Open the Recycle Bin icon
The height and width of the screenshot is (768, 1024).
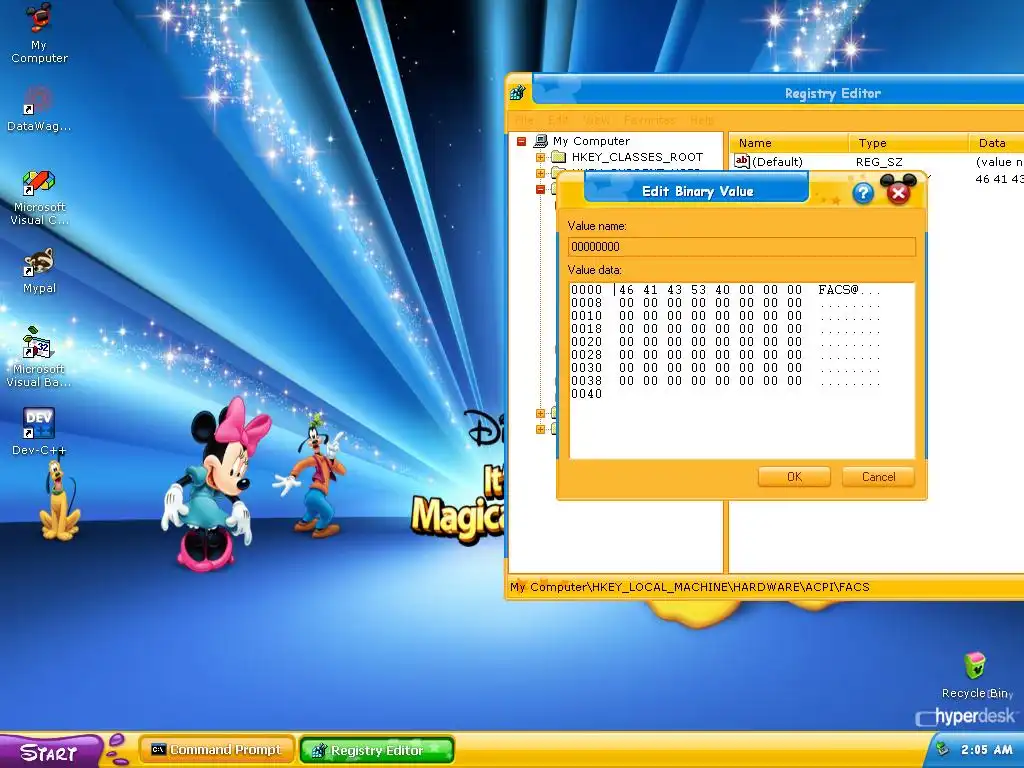[976, 675]
